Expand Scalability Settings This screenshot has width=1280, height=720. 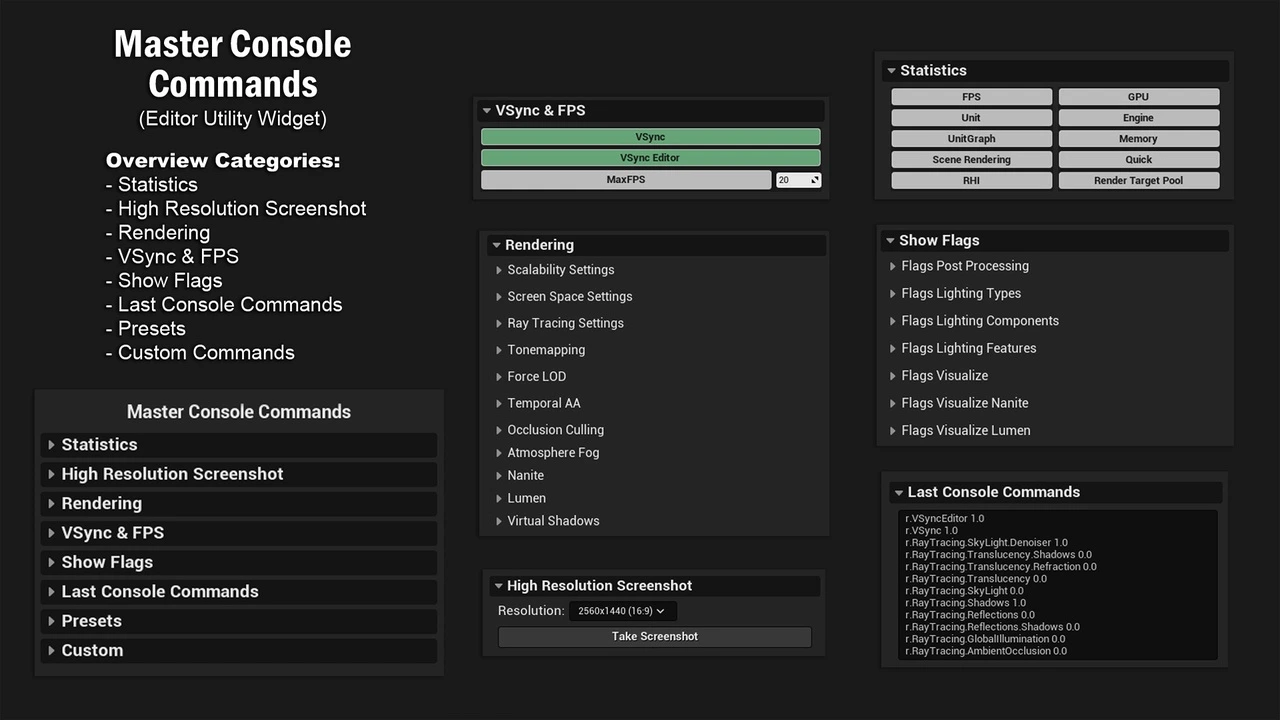pos(560,270)
